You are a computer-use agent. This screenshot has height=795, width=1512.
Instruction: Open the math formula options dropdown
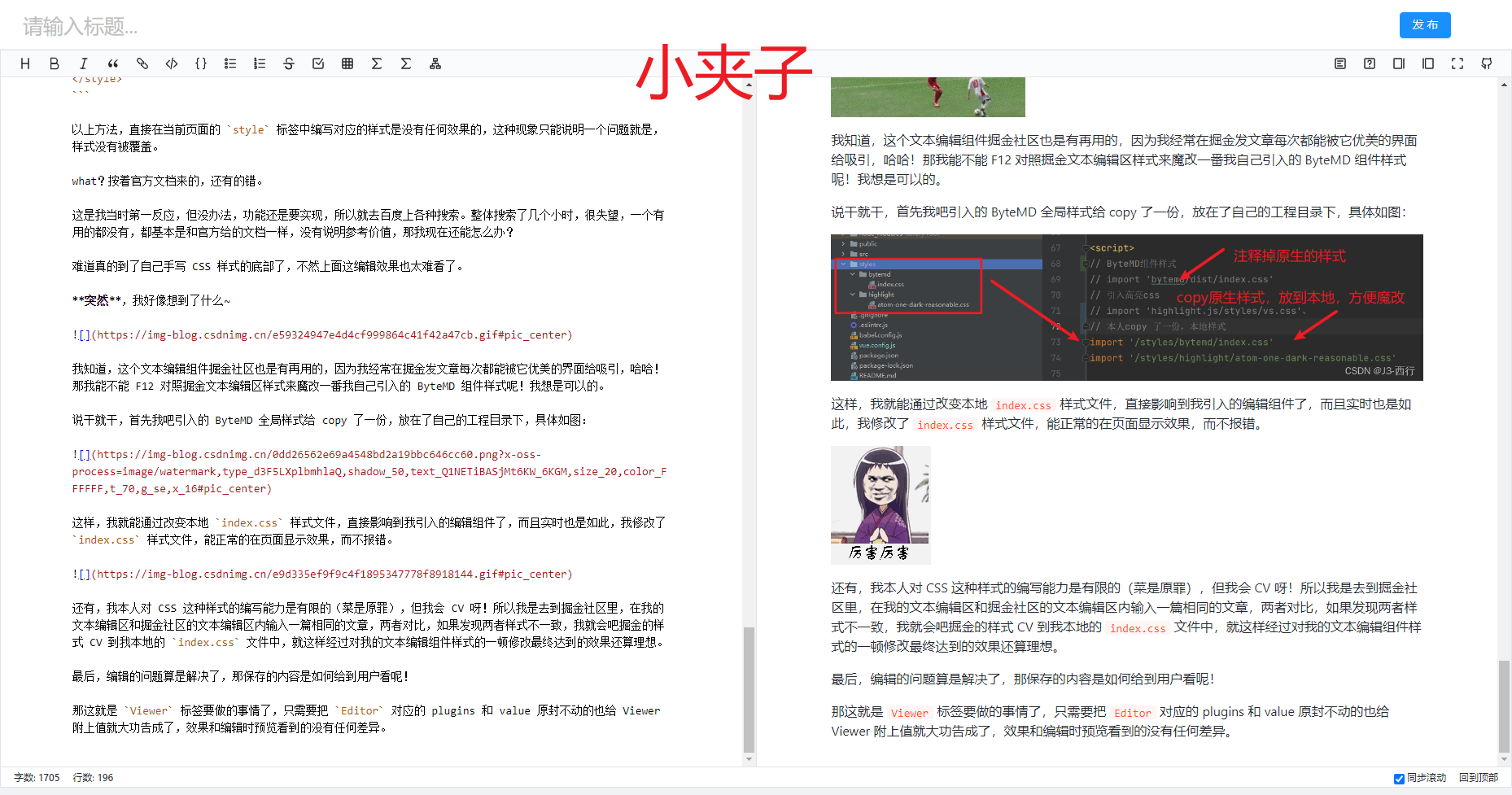tap(377, 63)
